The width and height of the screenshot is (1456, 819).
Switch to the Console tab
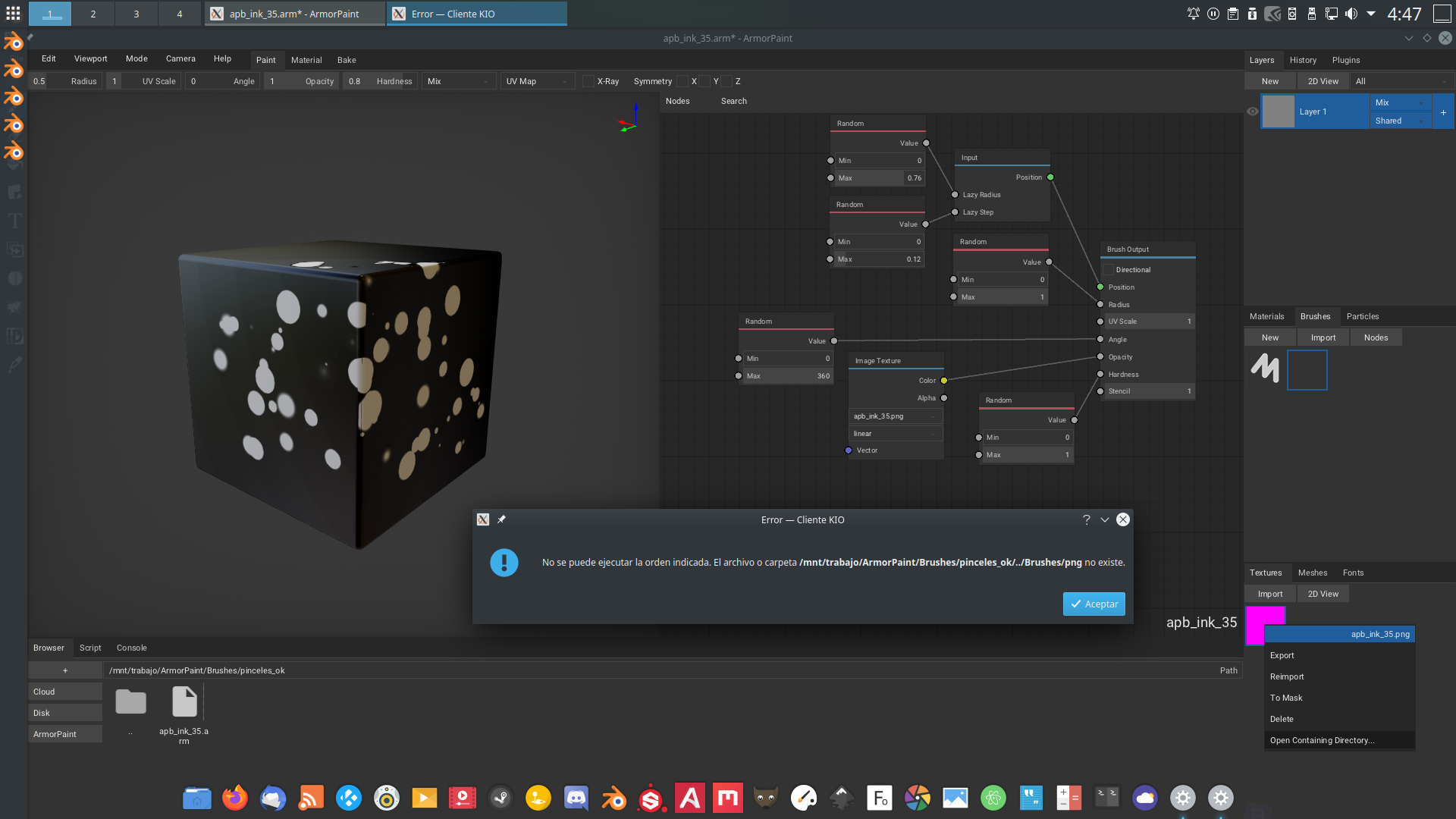point(131,648)
